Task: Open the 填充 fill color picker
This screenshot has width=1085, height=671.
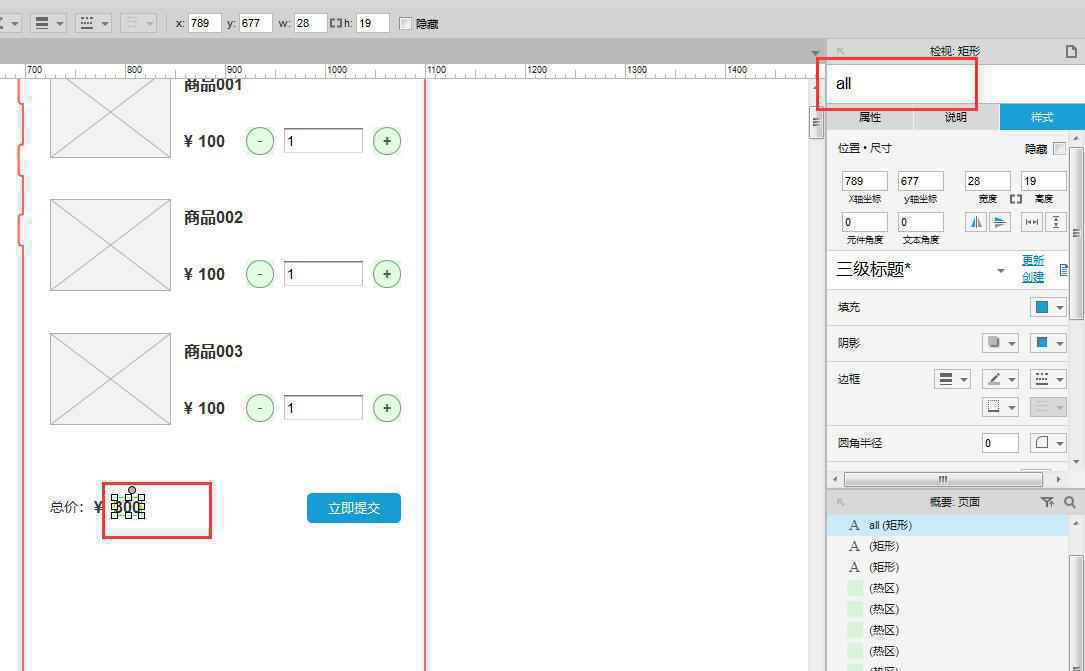Action: pyautogui.click(x=1048, y=307)
